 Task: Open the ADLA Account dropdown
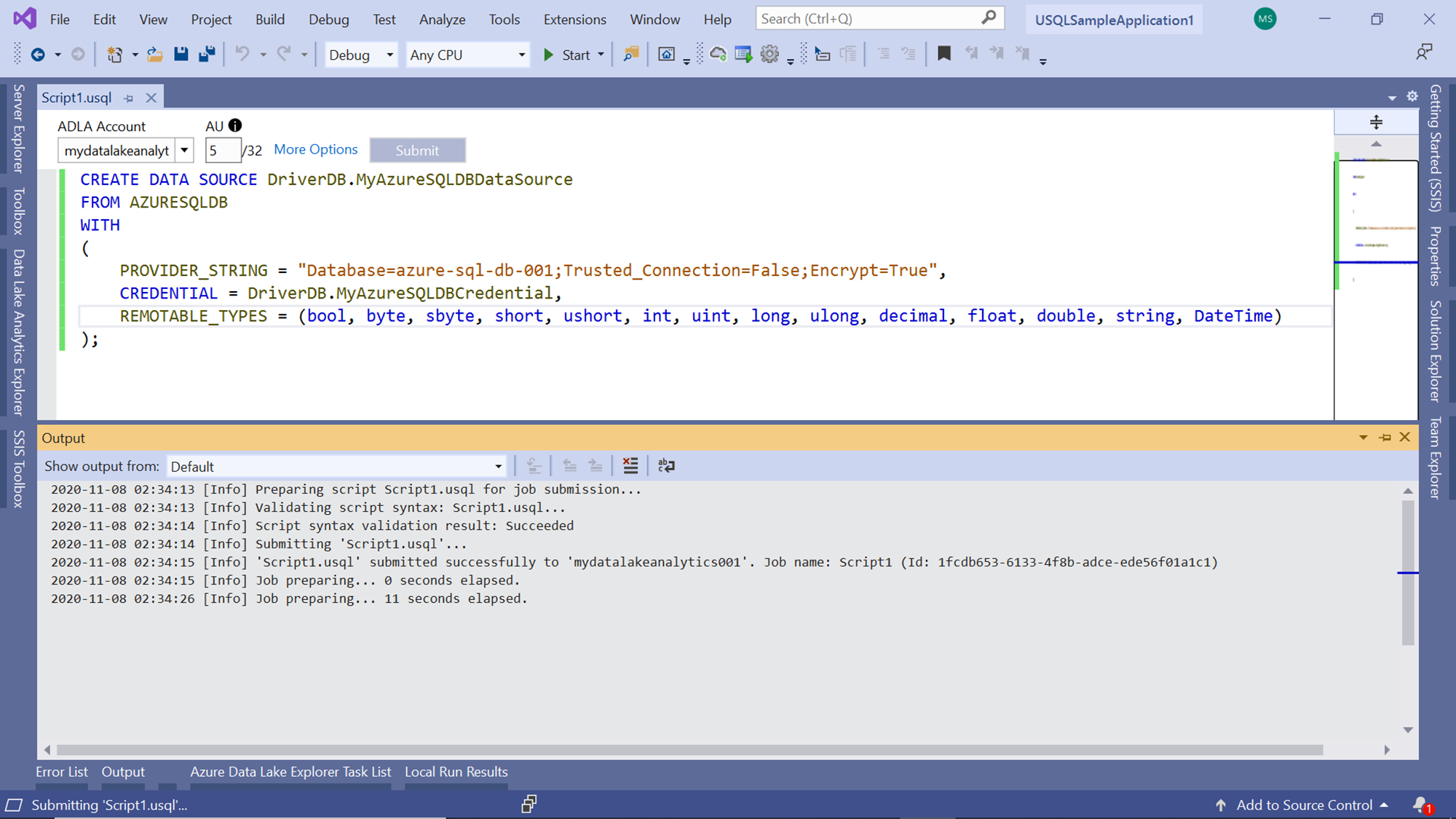pos(185,151)
